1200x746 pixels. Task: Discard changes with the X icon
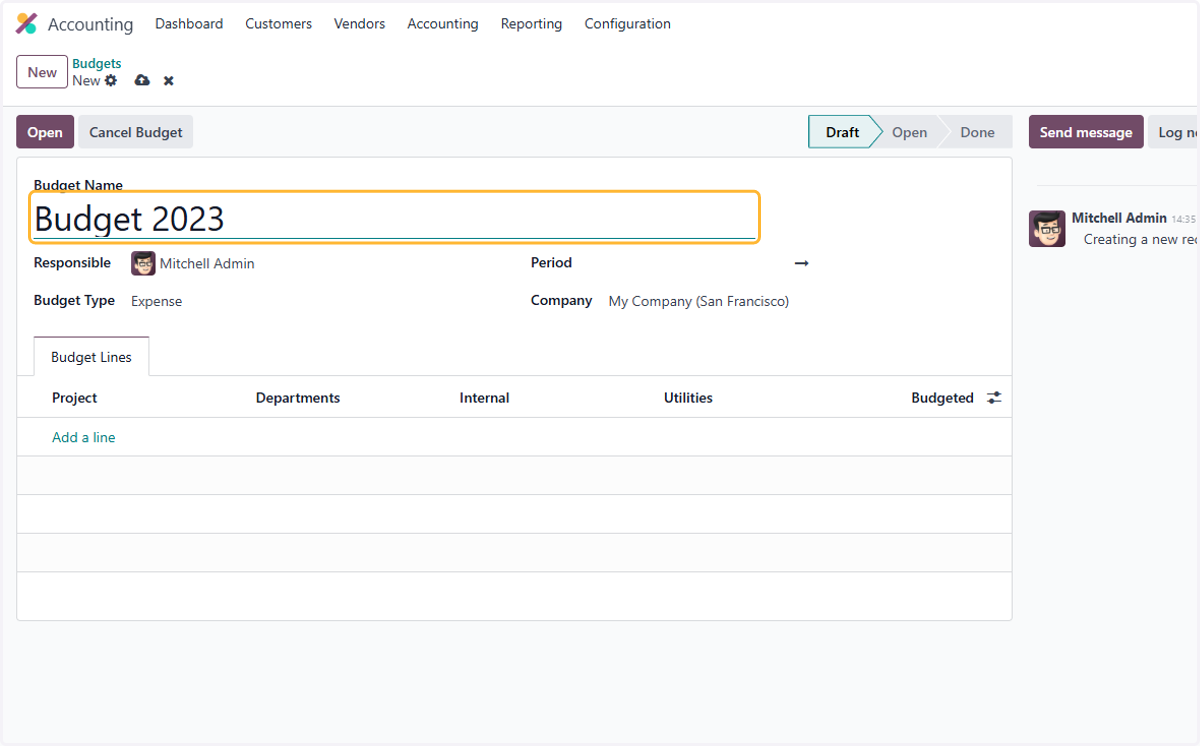(169, 81)
